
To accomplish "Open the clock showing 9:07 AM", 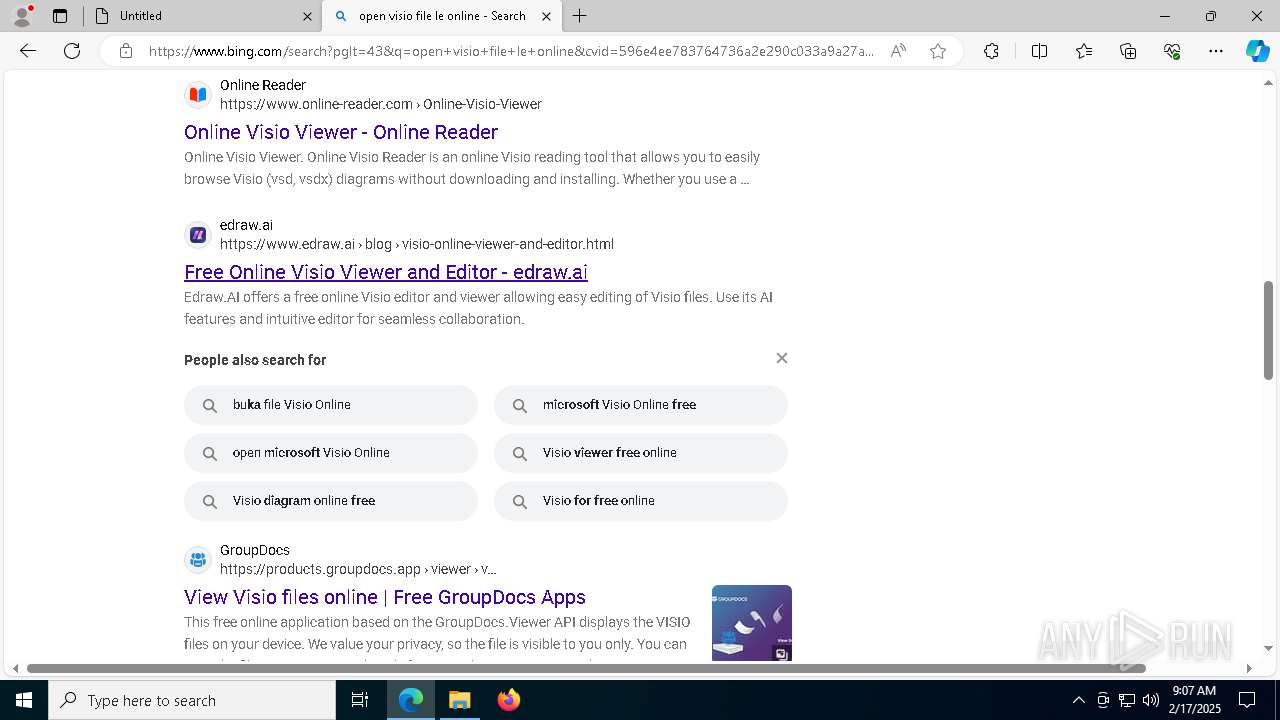I will (x=1194, y=700).
